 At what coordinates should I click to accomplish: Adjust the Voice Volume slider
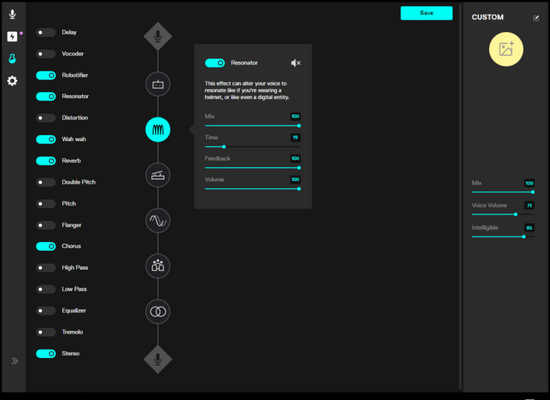[x=503, y=214]
